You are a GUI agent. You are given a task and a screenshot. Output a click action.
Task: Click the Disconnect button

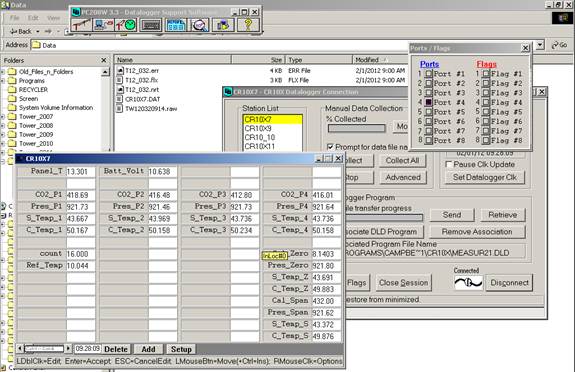[509, 283]
